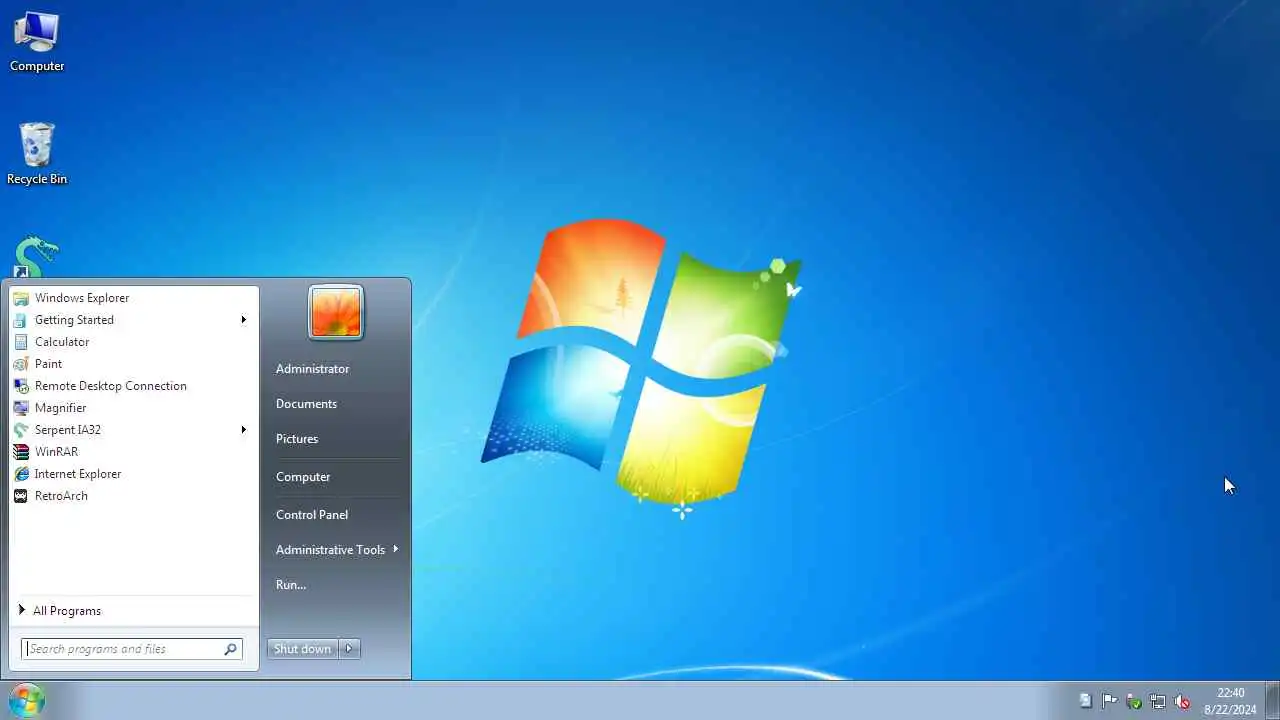Image resolution: width=1280 pixels, height=720 pixels.
Task: Click the Serpent IA32 icon in Start menu
Action: (x=20, y=430)
